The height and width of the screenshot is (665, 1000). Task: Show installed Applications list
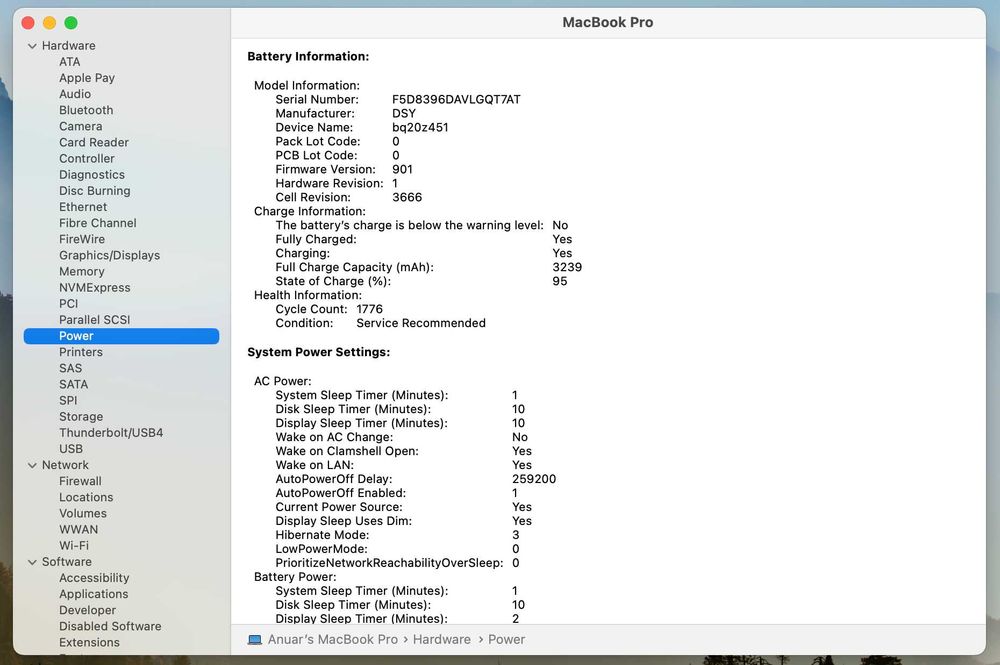[x=94, y=594]
